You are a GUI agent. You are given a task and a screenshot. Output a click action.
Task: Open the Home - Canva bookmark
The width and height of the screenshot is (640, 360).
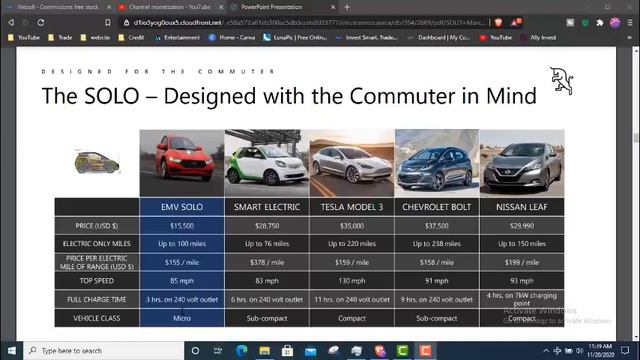(232, 38)
